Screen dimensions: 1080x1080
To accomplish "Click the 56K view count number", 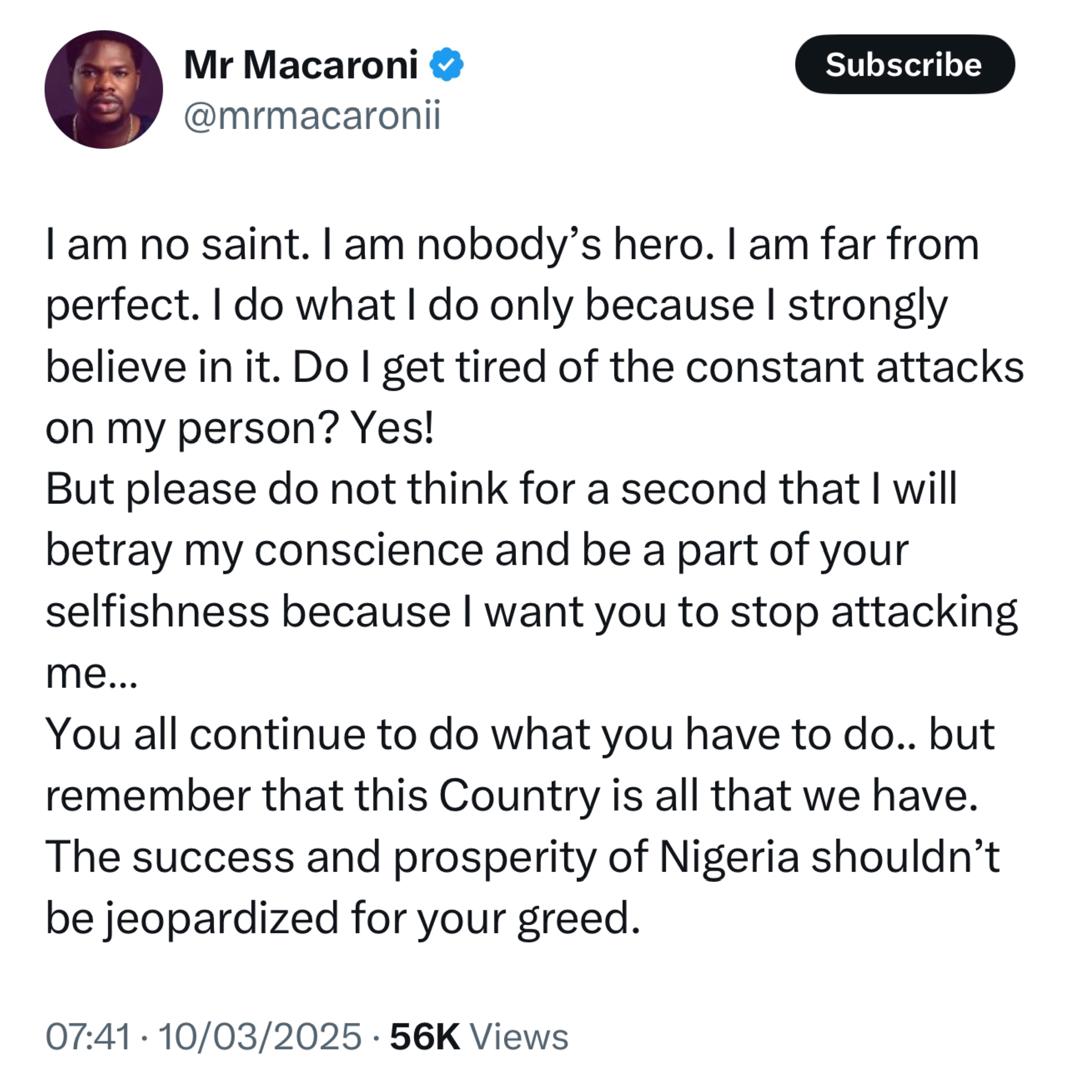I will pos(424,1036).
